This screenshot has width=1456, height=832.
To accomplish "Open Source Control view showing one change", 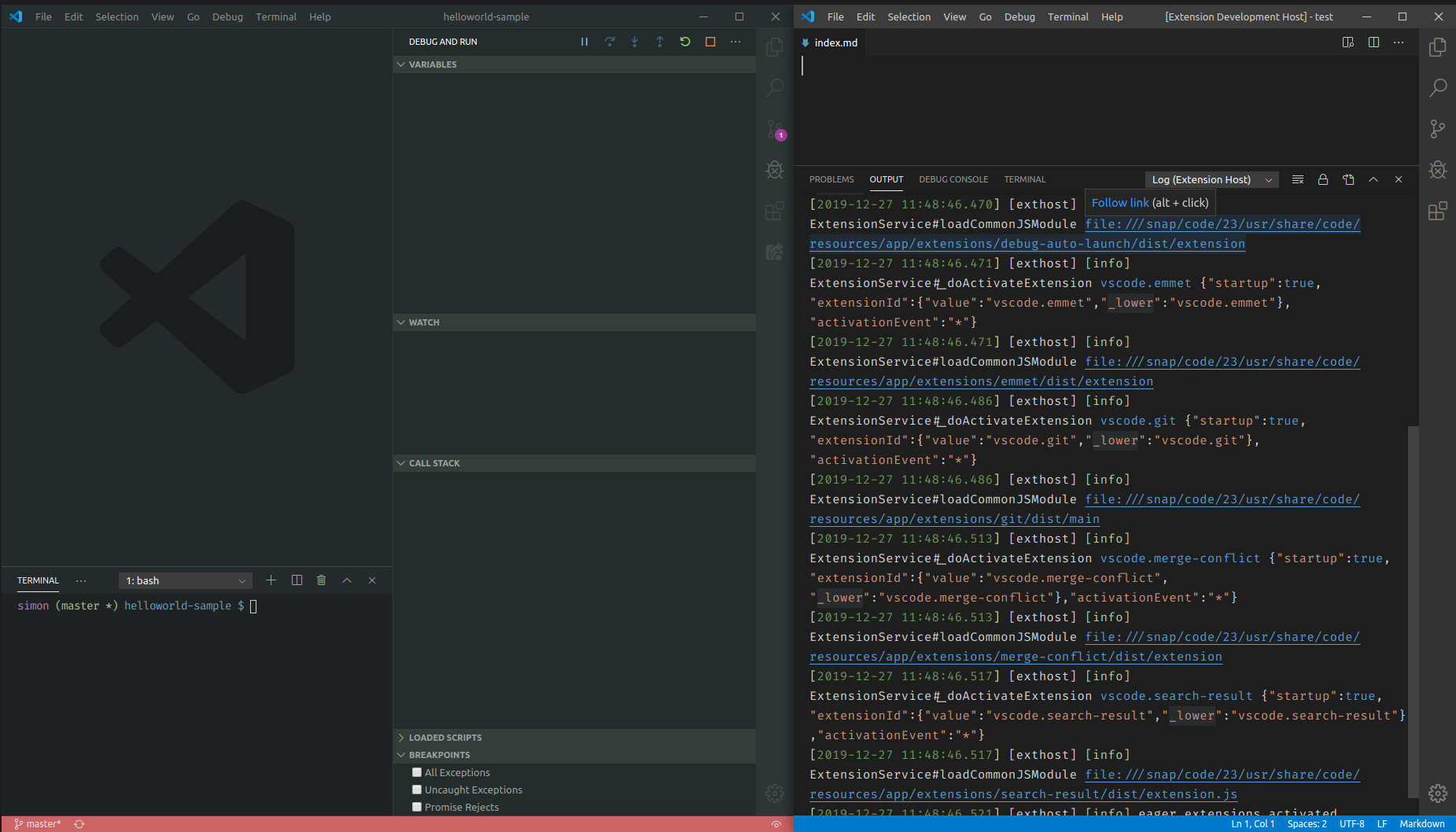I will click(775, 129).
